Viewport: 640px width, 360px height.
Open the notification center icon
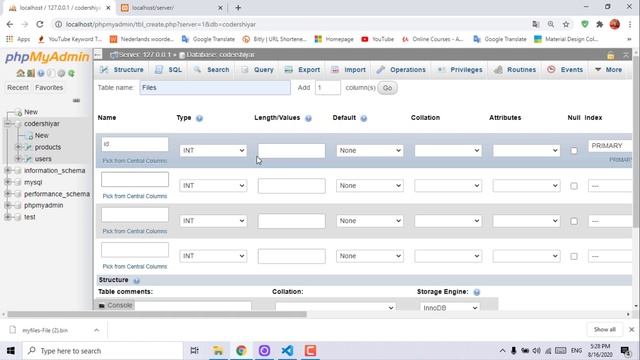point(625,351)
